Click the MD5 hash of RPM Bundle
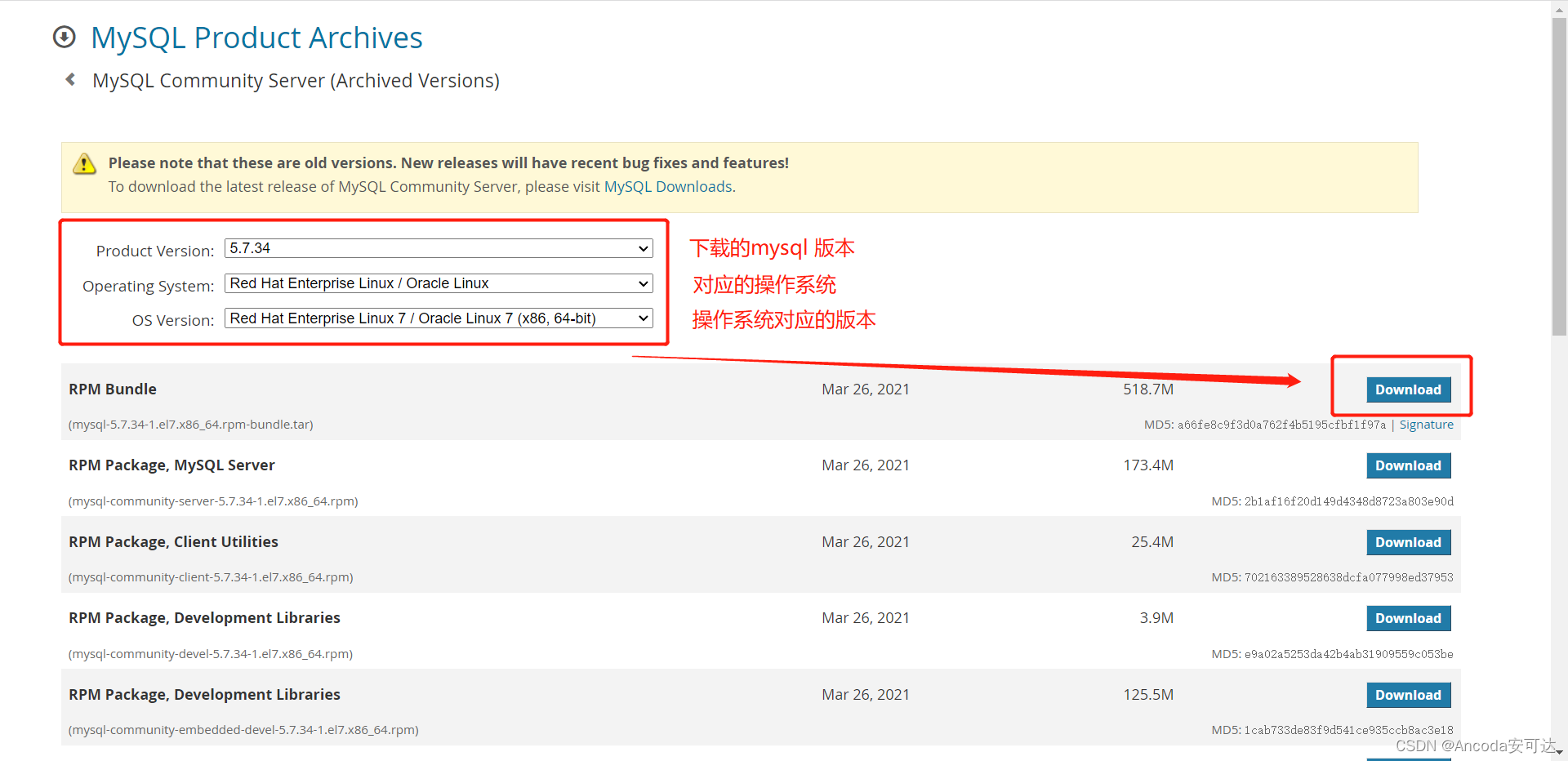Screen dimensions: 1568x761 tap(1281, 425)
